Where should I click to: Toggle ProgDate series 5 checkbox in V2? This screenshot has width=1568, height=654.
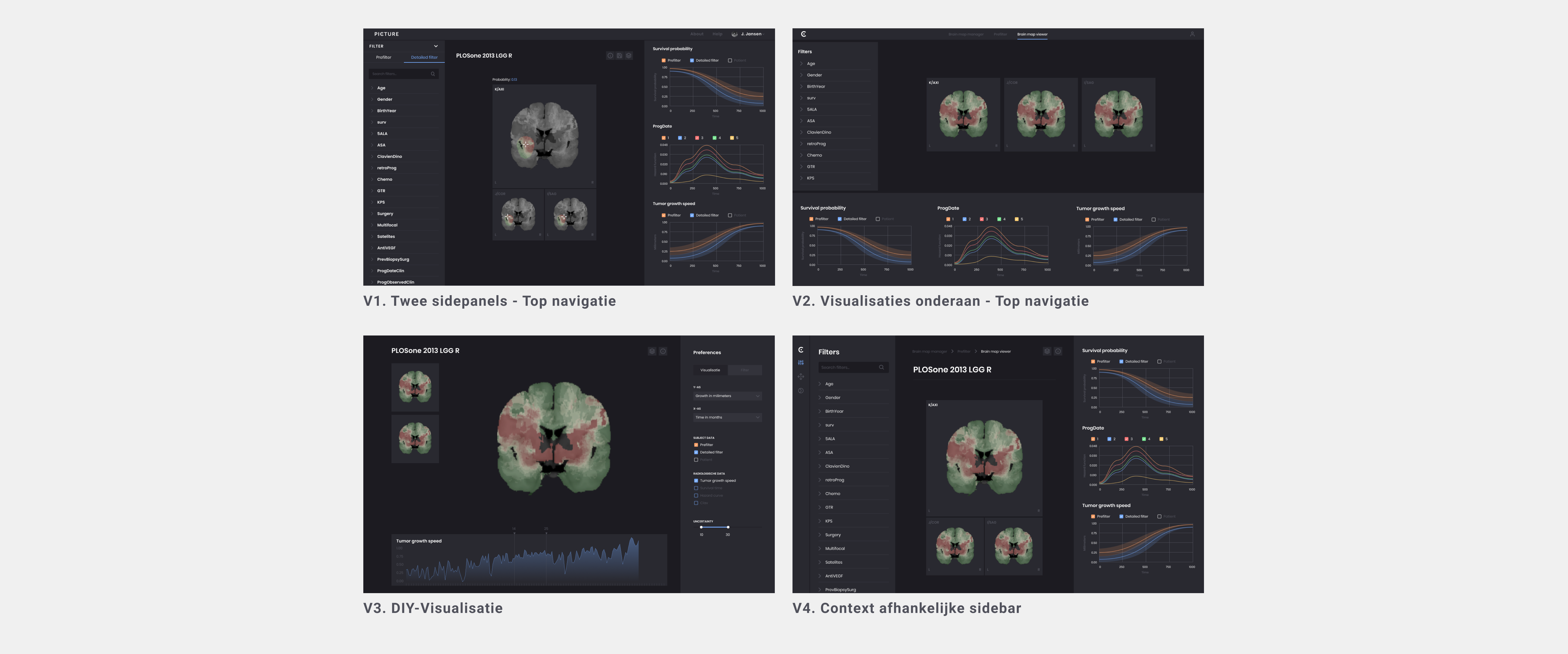point(1017,219)
